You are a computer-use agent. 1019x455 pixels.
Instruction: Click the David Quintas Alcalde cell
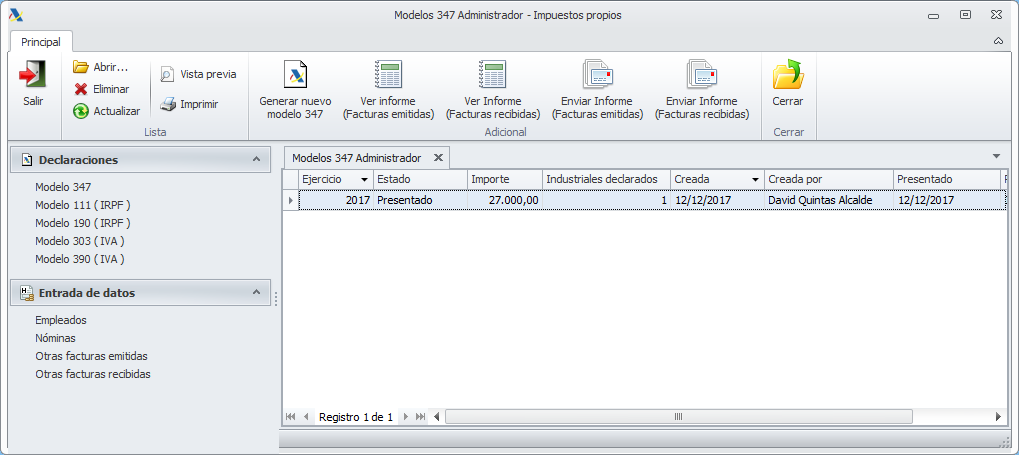[x=829, y=200]
